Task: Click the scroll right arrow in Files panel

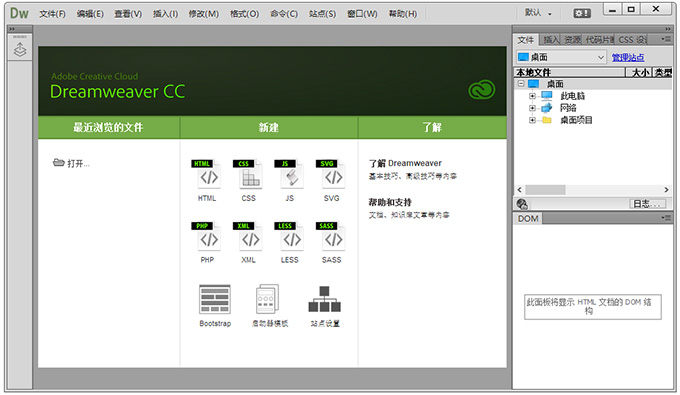Action: click(x=667, y=189)
